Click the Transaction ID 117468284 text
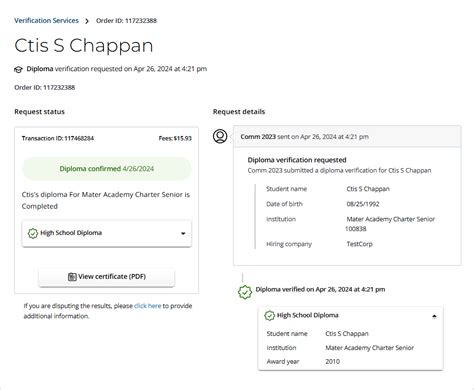 point(58,138)
